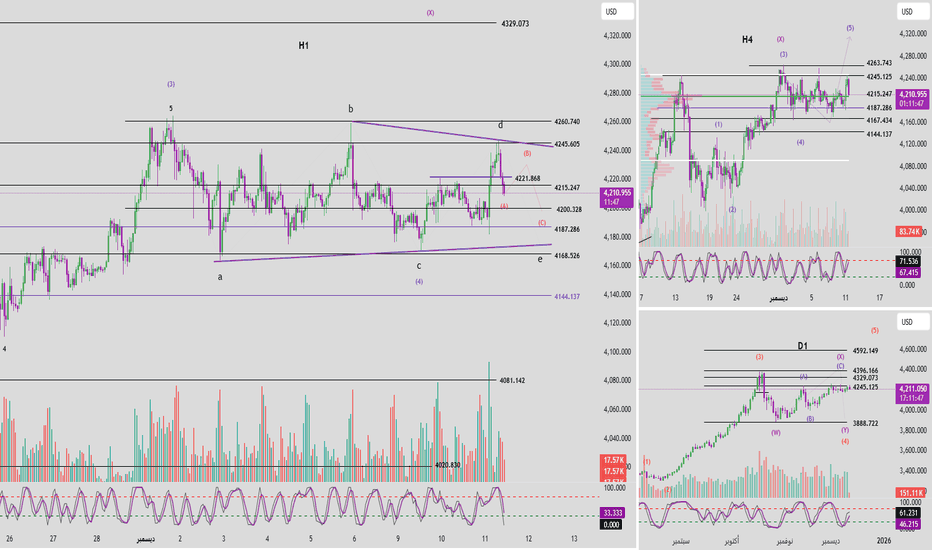Viewport: 932px width, 550px height.
Task: Click the red (B) projection label on H1
Action: (x=527, y=153)
